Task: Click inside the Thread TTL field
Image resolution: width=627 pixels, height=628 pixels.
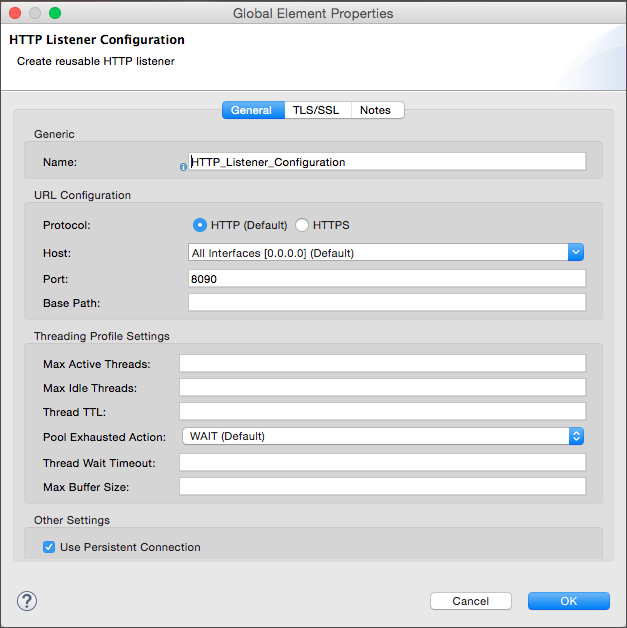Action: pyautogui.click(x=382, y=412)
